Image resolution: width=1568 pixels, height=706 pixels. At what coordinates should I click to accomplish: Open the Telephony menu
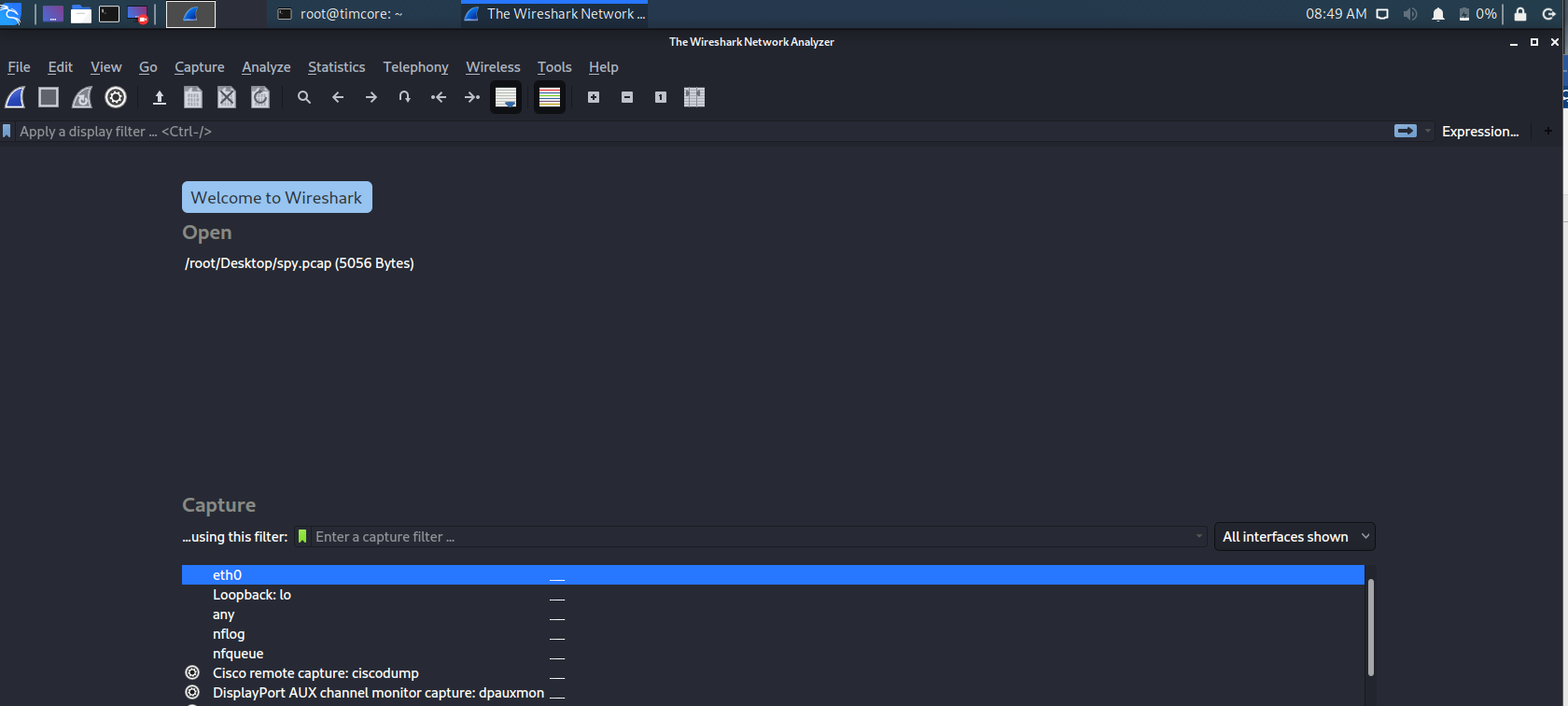(x=415, y=67)
